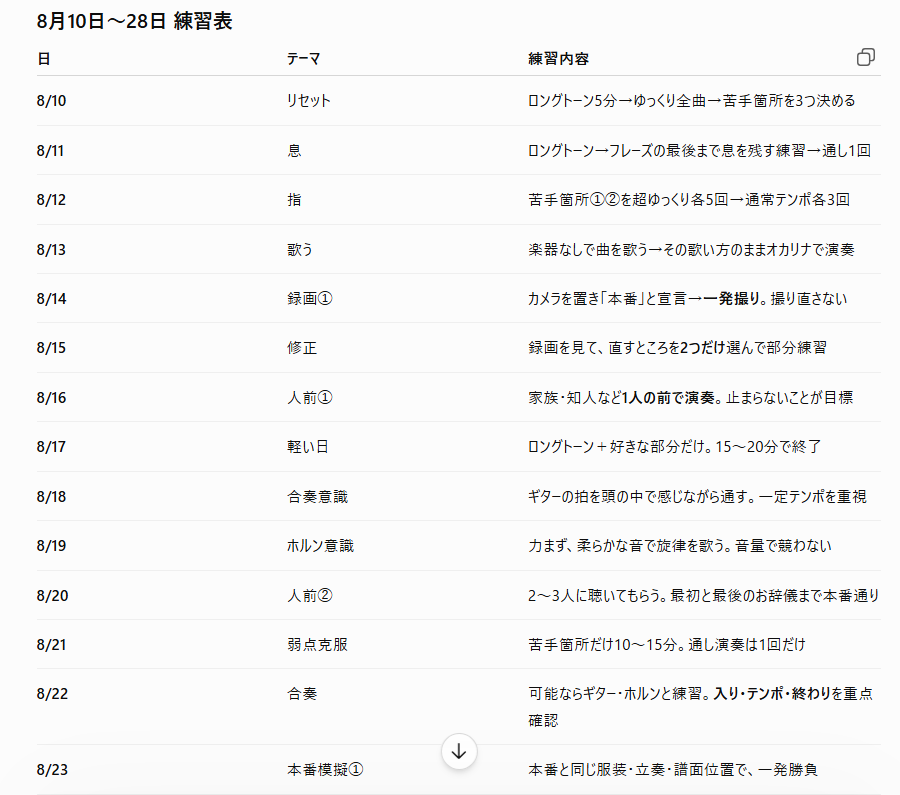Click the 練習内容 column header
The height and width of the screenshot is (795, 900).
(558, 59)
